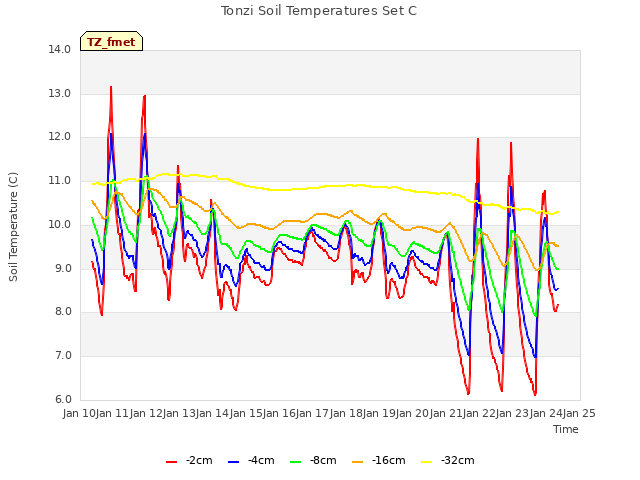Click the Jan 13 x-axis date label
This screenshot has width=640, height=480.
(179, 414)
